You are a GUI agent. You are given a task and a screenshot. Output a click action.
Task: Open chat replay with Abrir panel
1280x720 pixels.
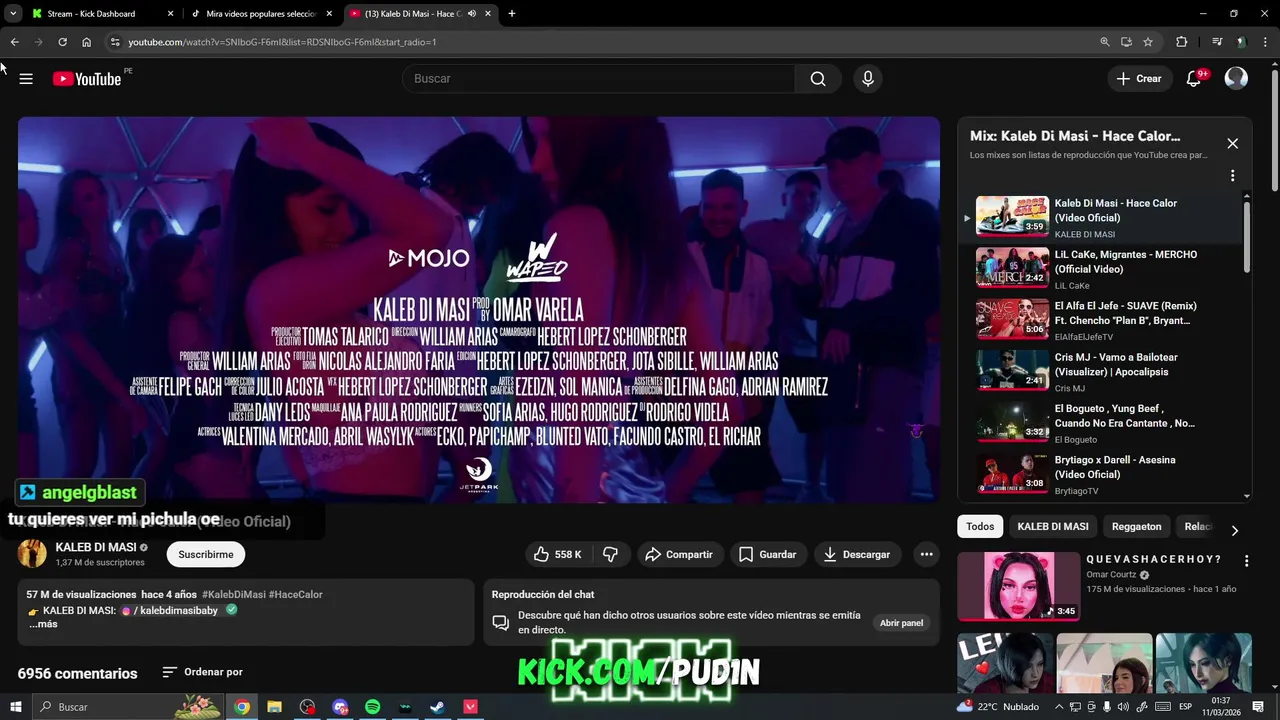coord(901,623)
